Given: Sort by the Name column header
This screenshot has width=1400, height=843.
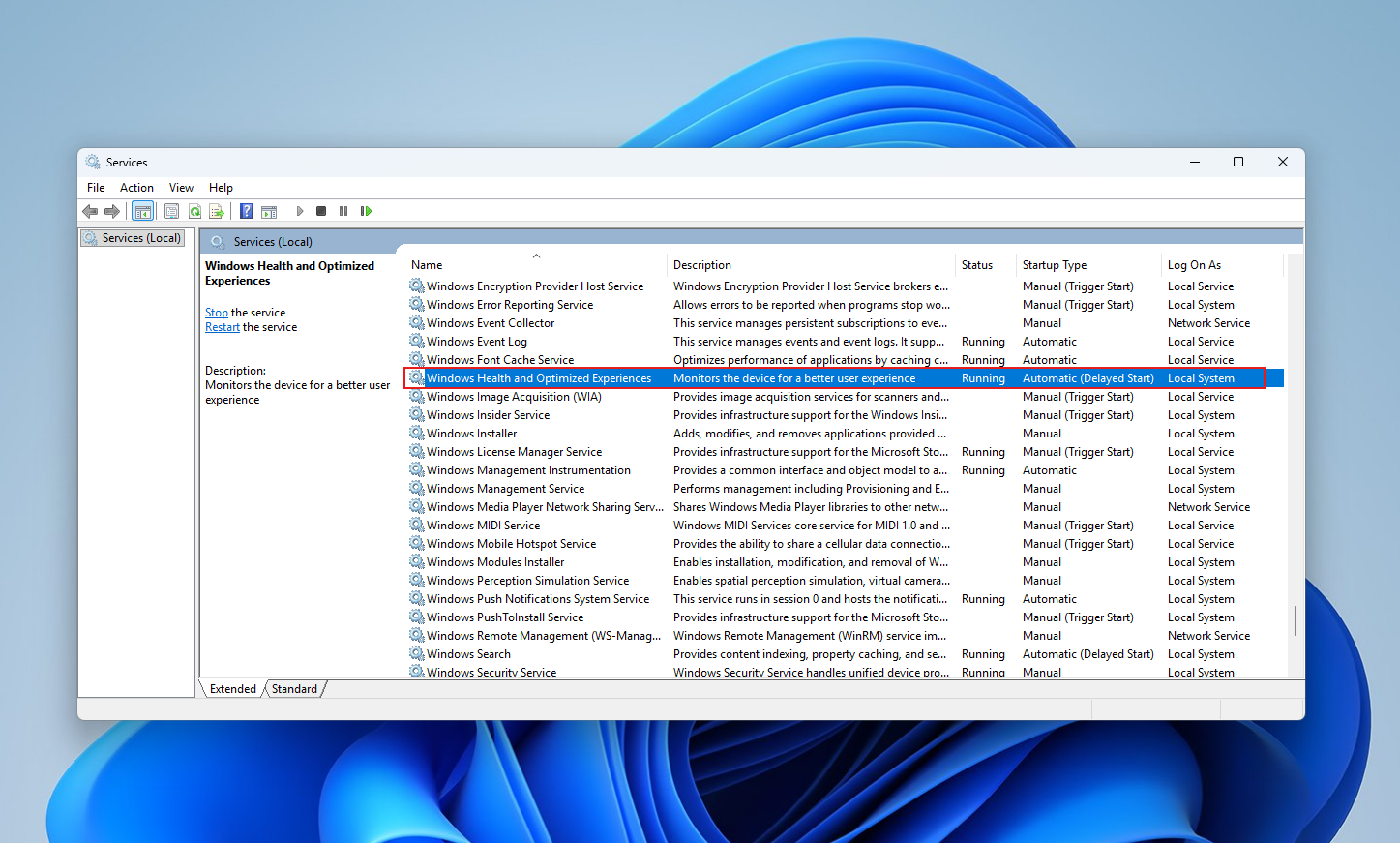Looking at the screenshot, I should click(x=536, y=265).
